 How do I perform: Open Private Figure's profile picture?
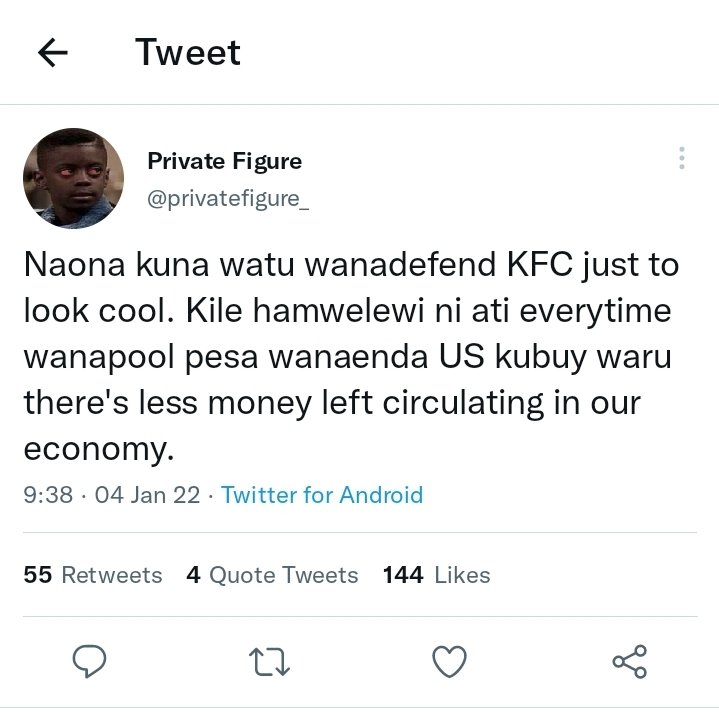click(x=73, y=178)
